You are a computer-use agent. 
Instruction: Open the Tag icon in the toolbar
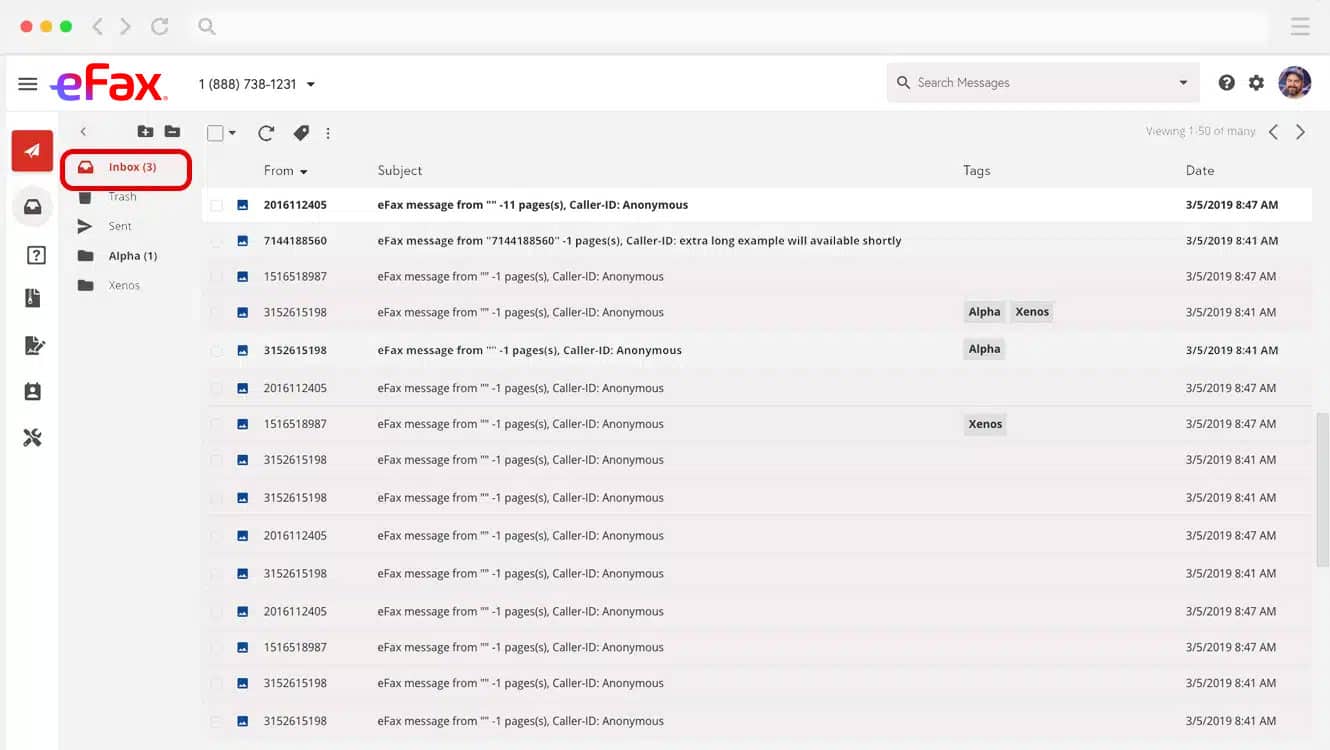[300, 132]
